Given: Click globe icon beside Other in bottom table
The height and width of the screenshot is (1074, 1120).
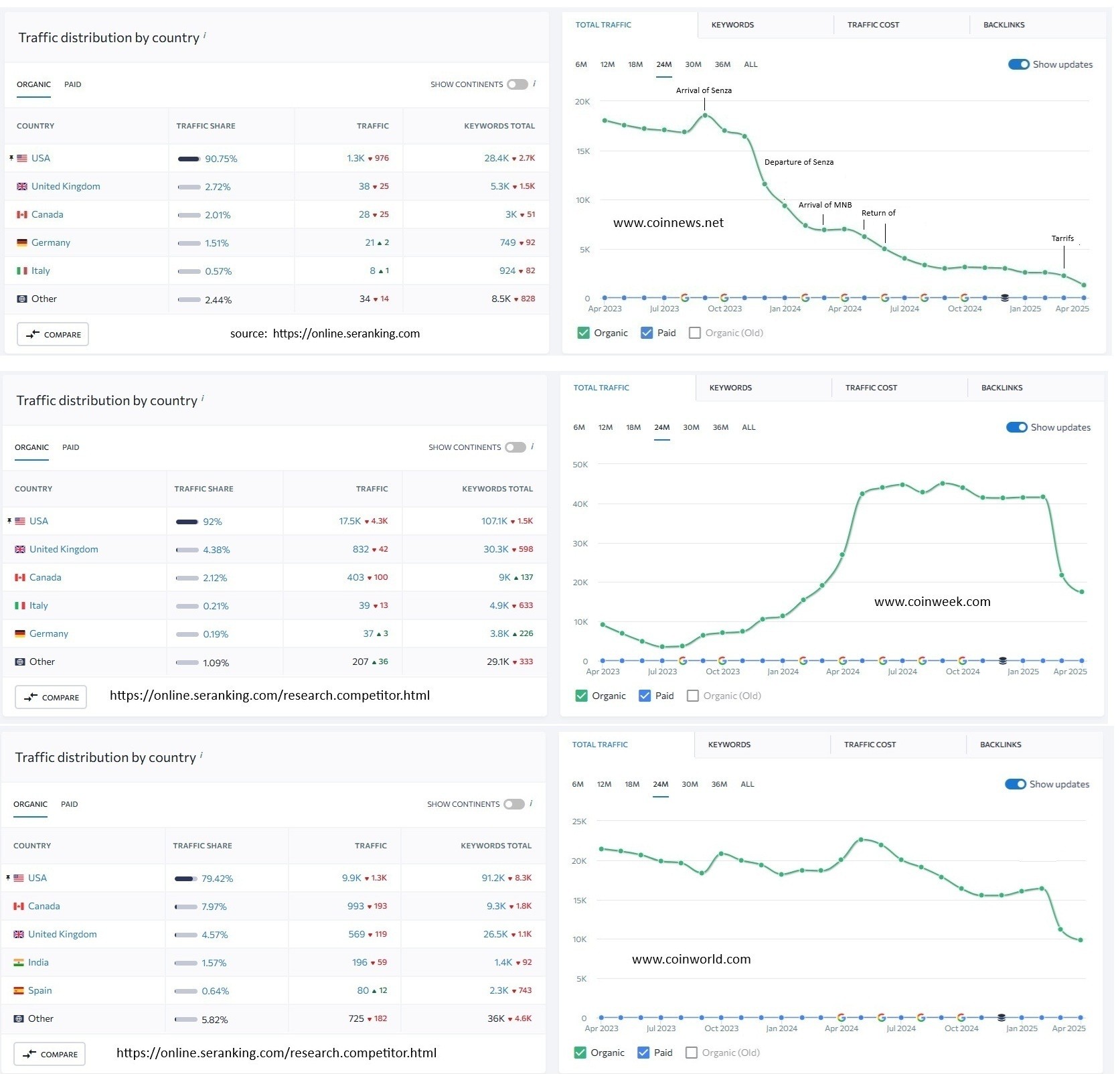Looking at the screenshot, I should click(x=19, y=1018).
